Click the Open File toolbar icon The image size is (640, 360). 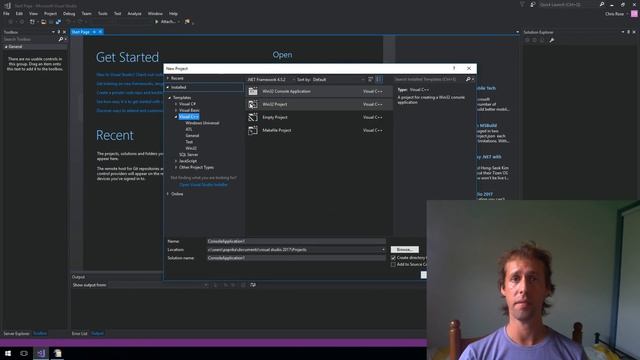point(44,22)
